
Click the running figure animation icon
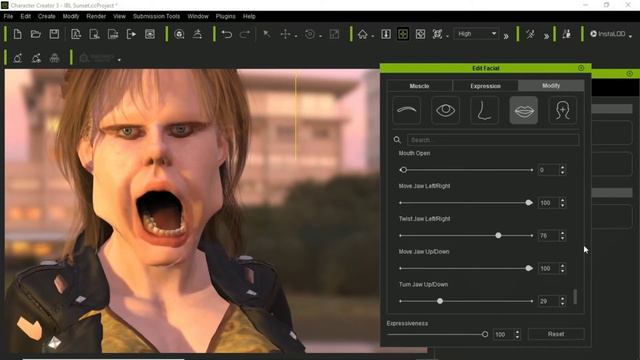click(x=531, y=34)
